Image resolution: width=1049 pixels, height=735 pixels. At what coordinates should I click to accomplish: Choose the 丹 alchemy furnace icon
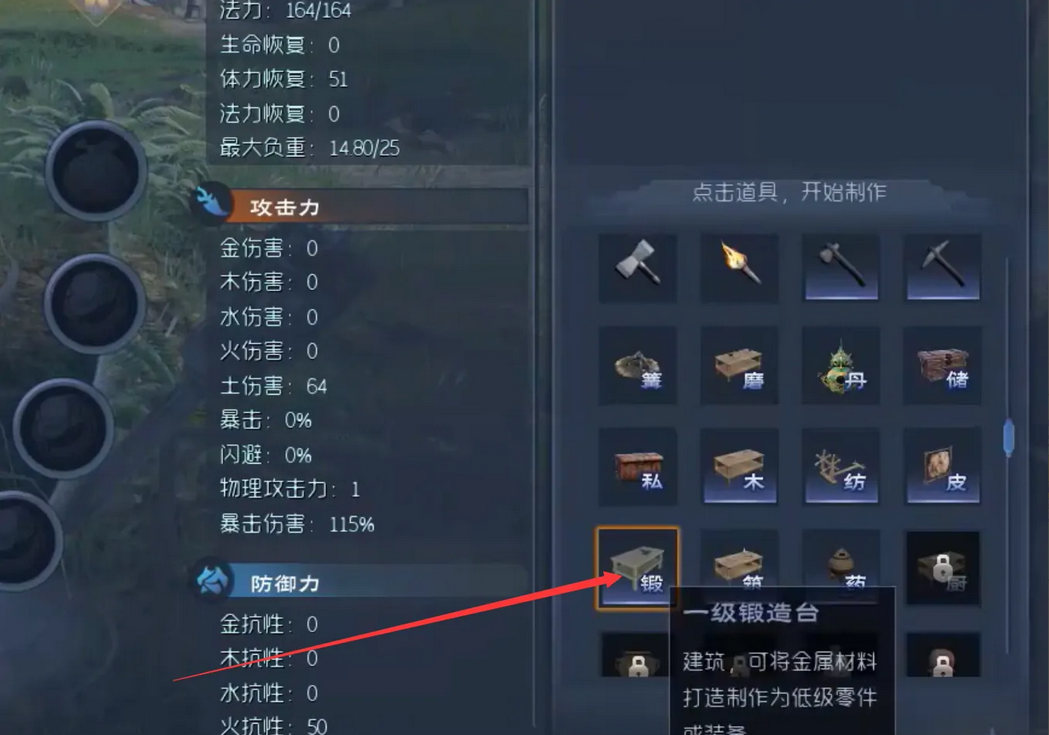841,366
